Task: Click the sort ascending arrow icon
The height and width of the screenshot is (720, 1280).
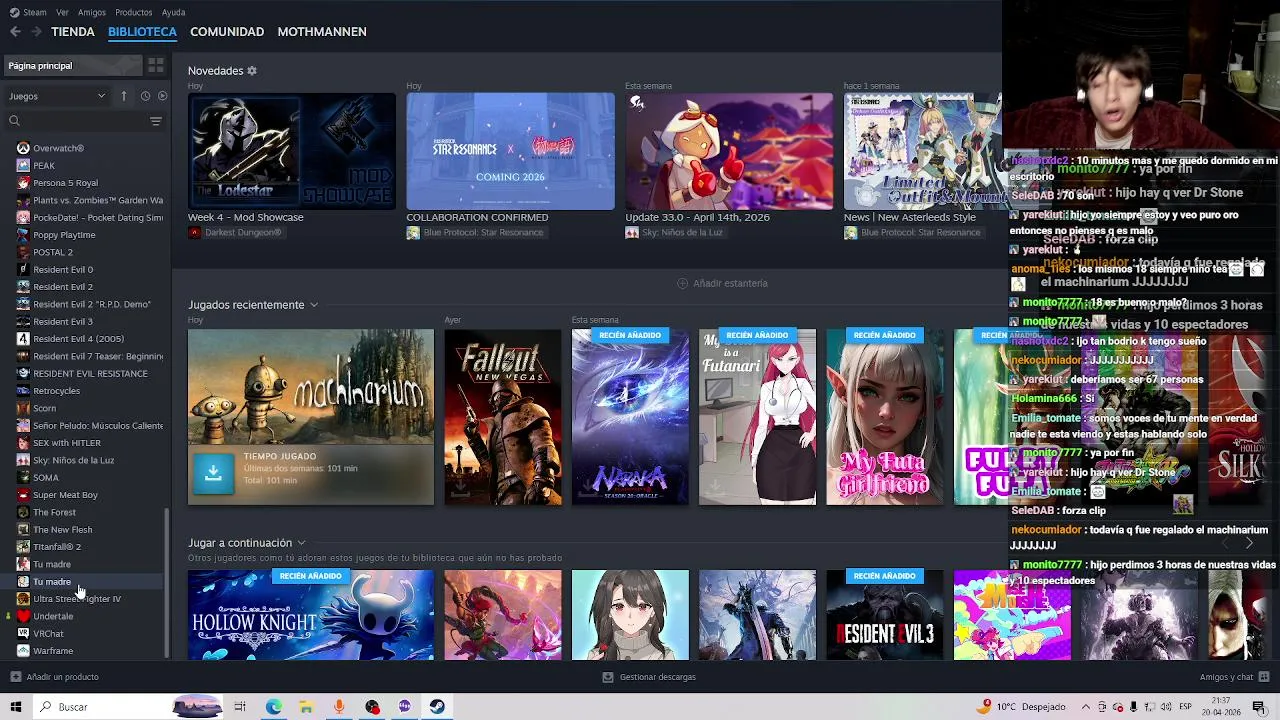Action: tap(124, 96)
